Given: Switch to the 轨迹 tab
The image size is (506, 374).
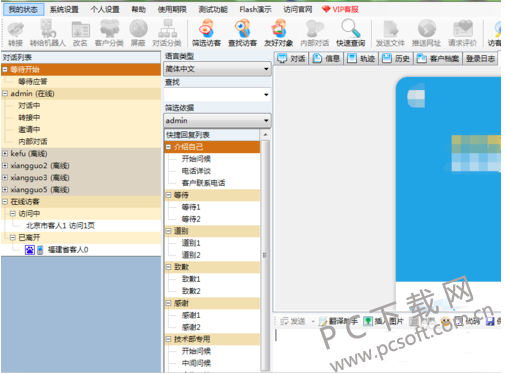Looking at the screenshot, I should tap(361, 59).
